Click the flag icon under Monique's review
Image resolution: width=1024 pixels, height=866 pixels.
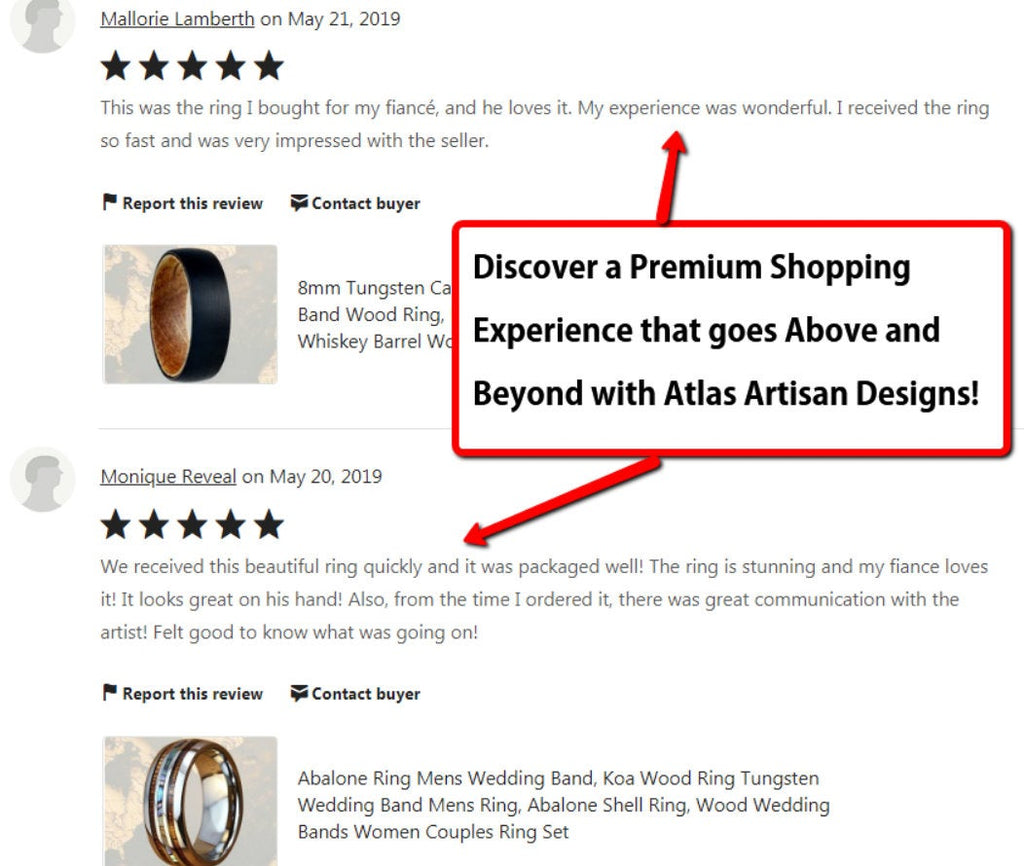point(110,693)
